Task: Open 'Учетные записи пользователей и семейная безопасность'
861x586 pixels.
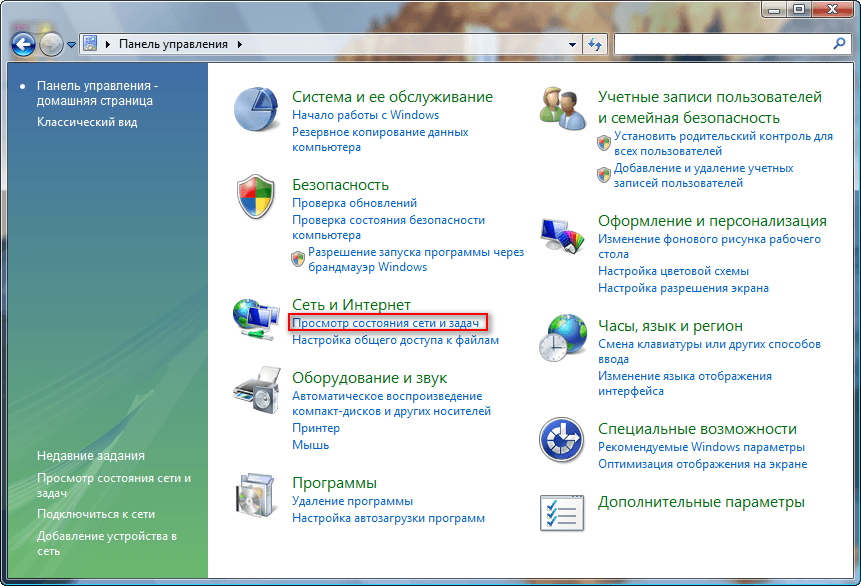Action: point(709,107)
